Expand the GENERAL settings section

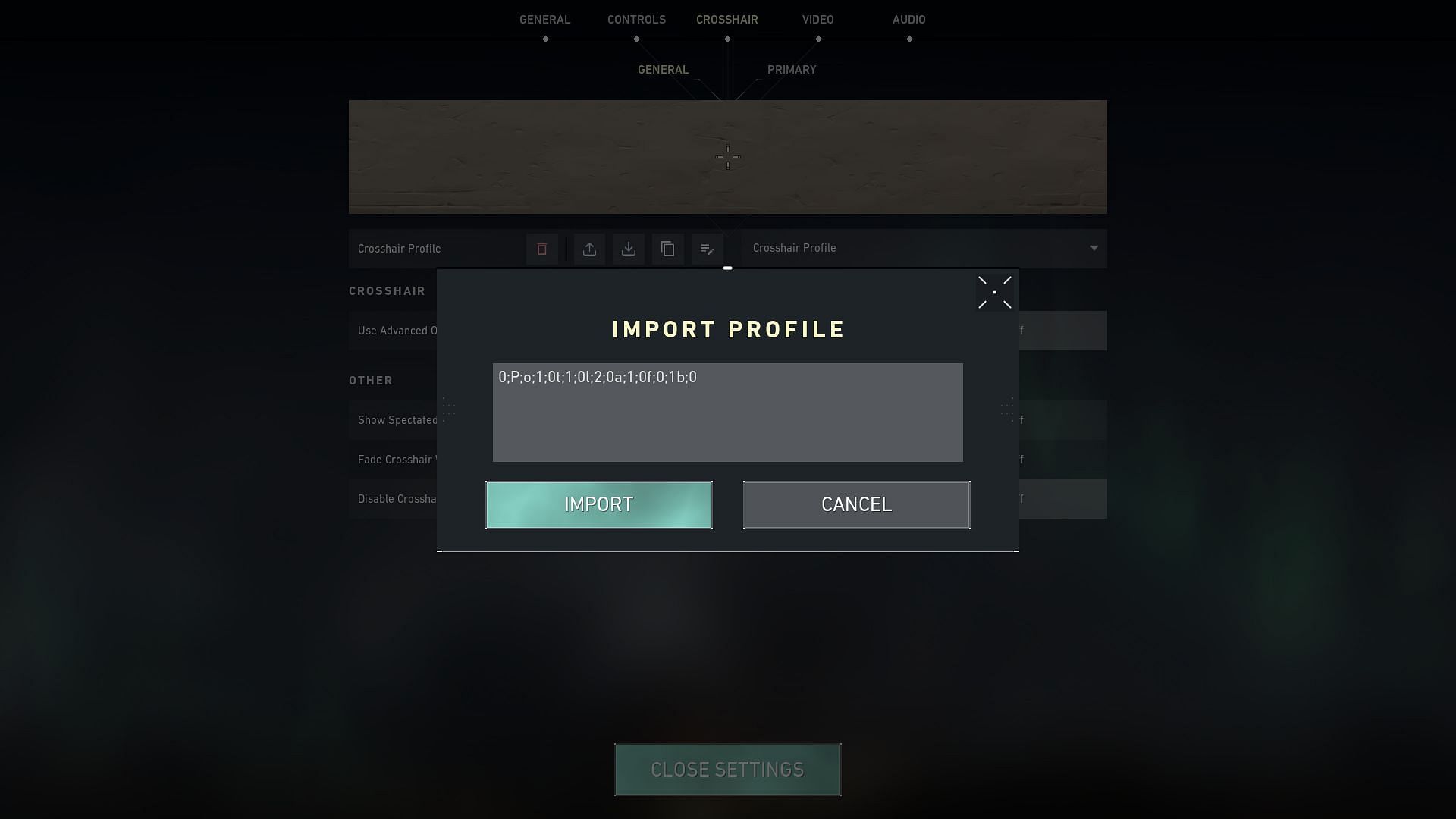(x=545, y=20)
